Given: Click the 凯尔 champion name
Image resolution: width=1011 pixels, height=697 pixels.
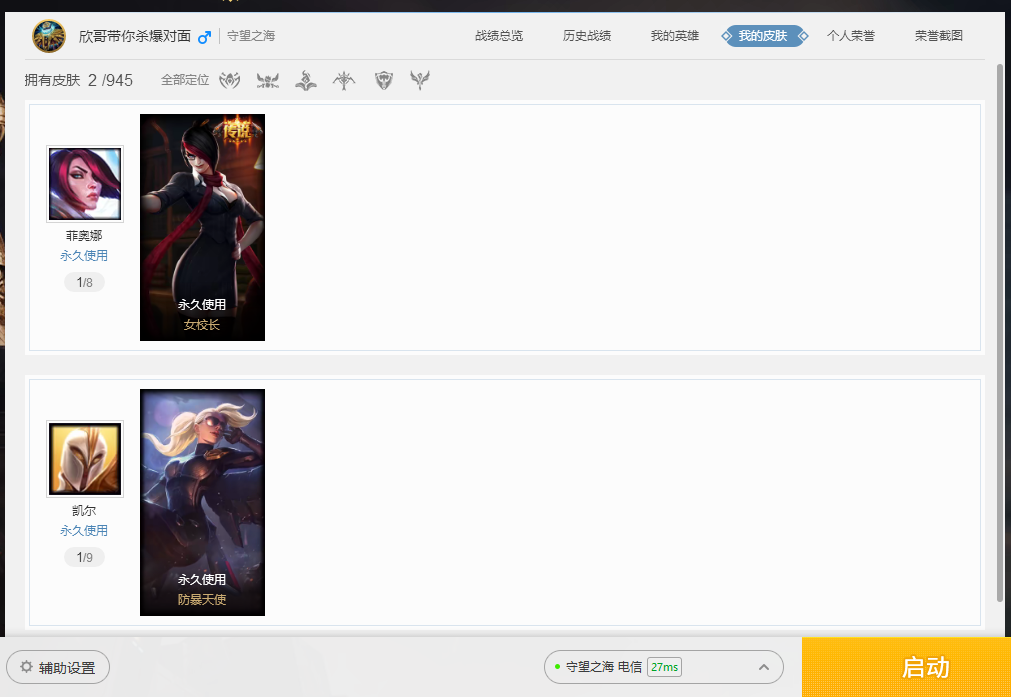Looking at the screenshot, I should (84, 511).
